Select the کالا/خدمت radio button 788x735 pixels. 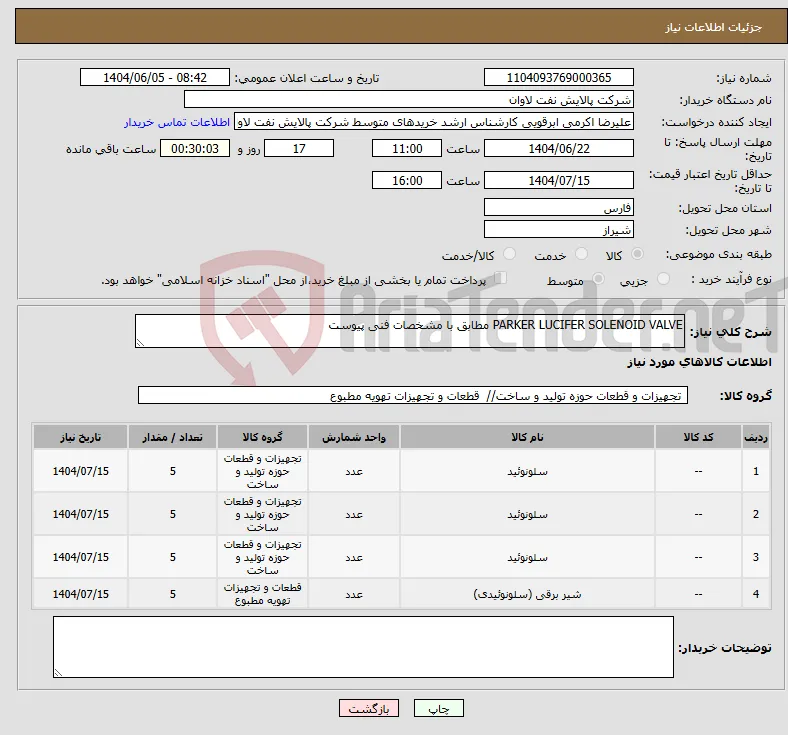coord(510,254)
